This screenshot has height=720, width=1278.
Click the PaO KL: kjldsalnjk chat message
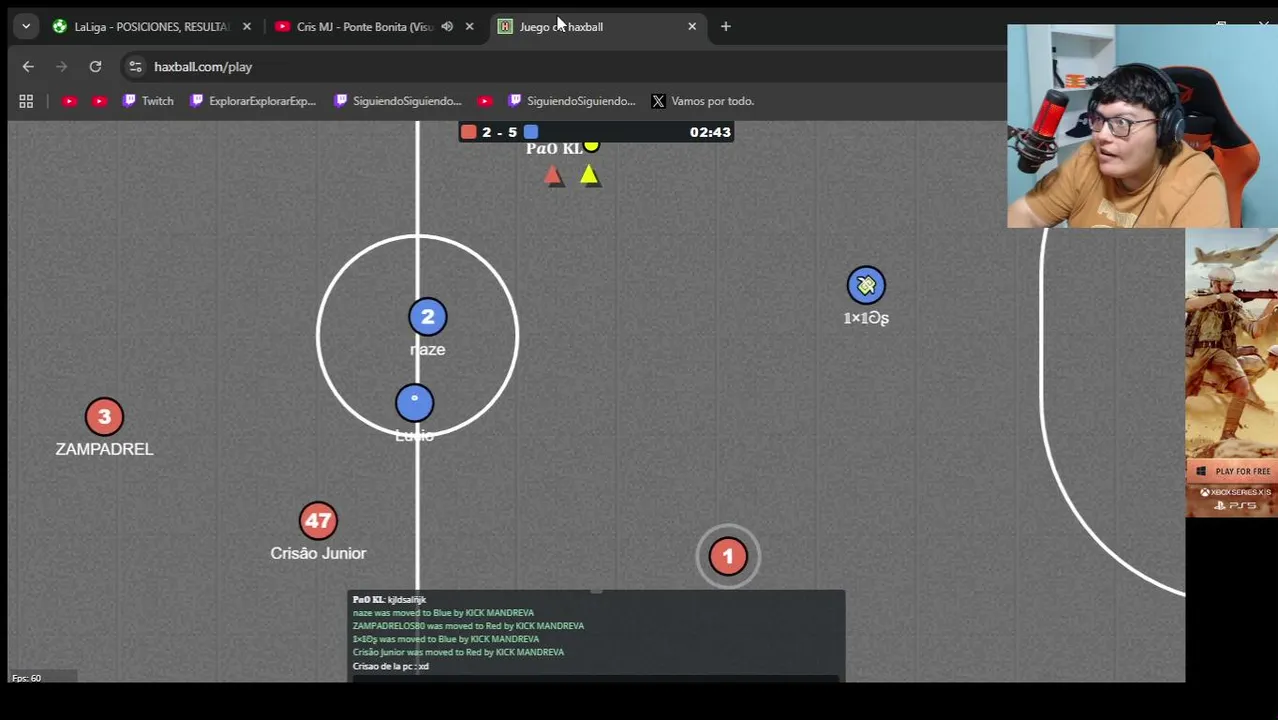point(389,600)
